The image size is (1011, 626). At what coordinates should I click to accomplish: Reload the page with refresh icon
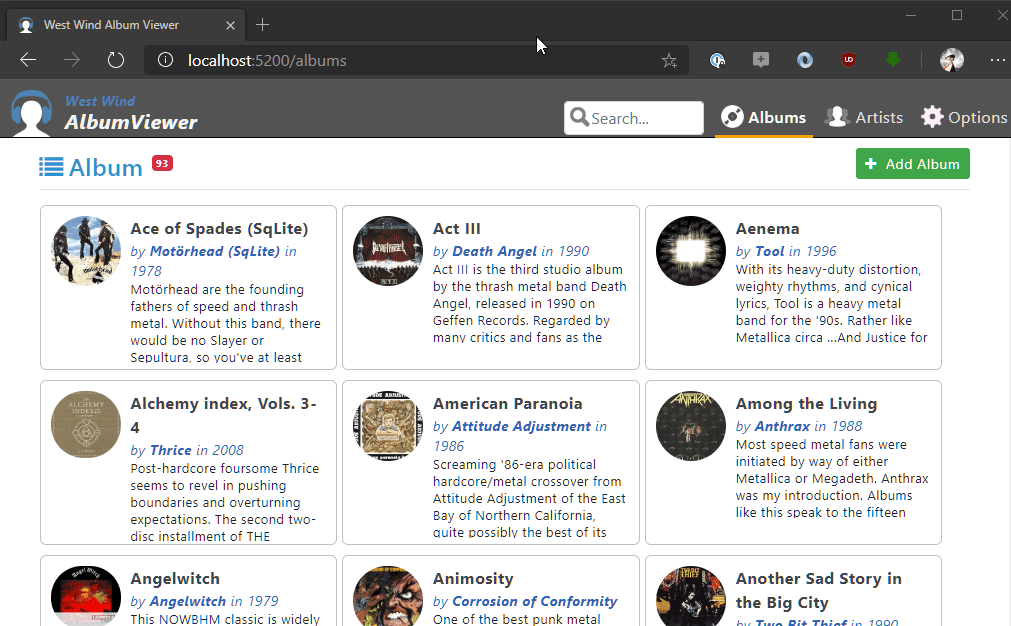115,60
